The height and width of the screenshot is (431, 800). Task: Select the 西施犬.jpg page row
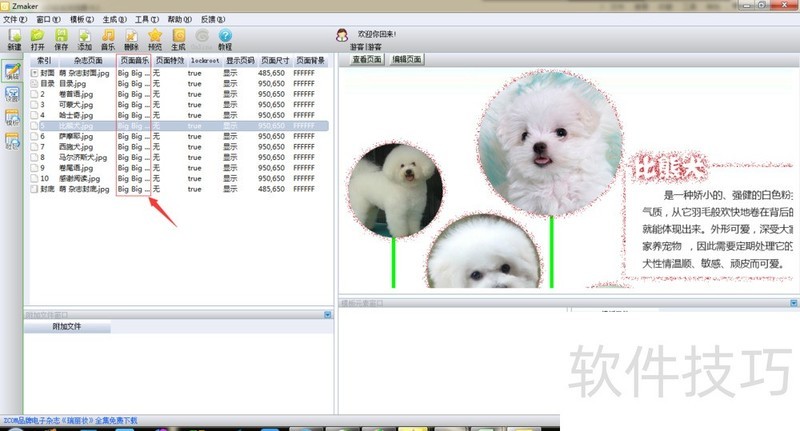(179, 146)
